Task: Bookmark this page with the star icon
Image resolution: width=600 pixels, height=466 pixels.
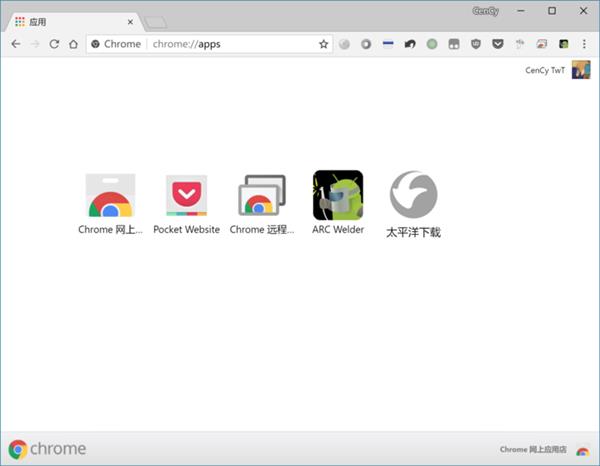Action: [323, 44]
